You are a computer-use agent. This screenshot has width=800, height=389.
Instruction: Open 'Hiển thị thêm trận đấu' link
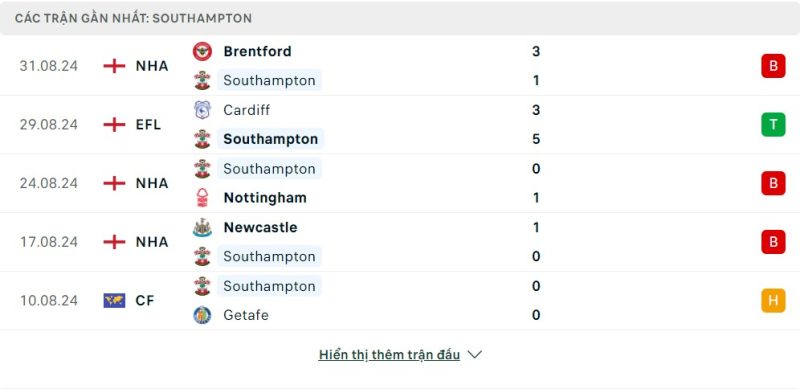click(389, 355)
